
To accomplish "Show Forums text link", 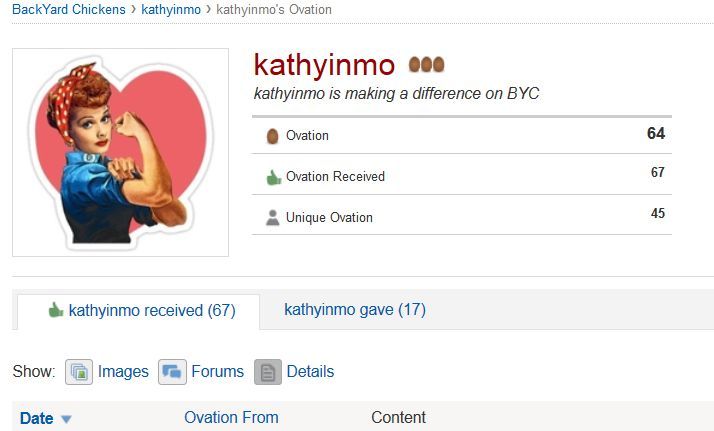I will coord(217,372).
